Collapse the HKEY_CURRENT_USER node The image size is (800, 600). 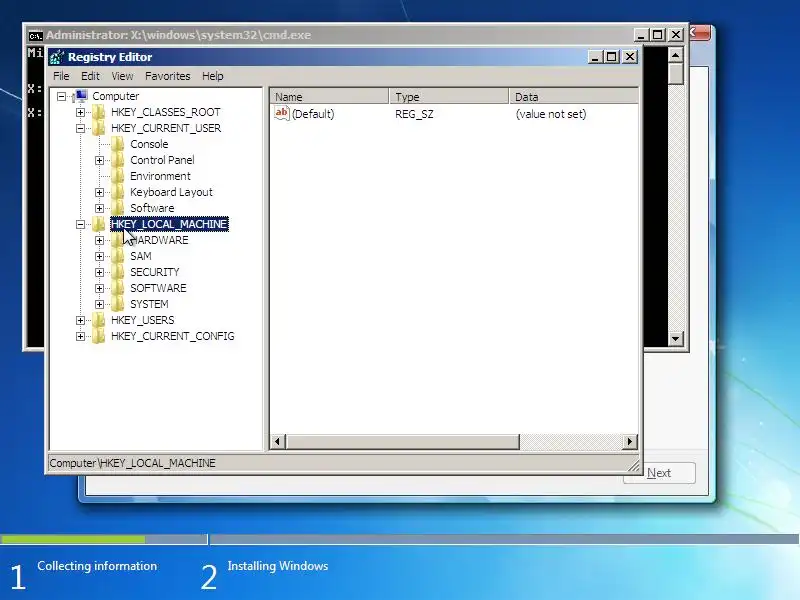80,128
